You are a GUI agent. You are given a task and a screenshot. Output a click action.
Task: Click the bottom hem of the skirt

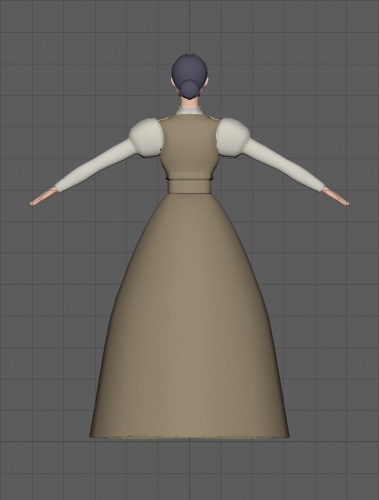coord(189,435)
